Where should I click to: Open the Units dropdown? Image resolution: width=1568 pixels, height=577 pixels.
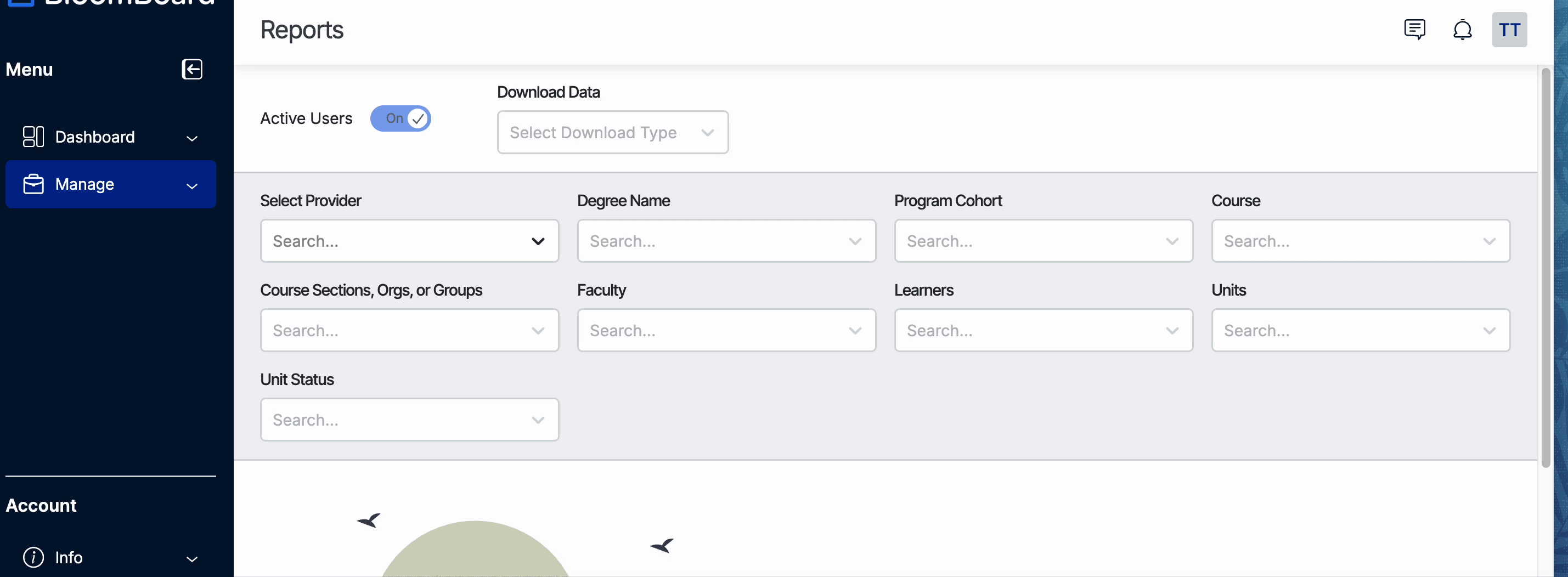(x=1361, y=330)
